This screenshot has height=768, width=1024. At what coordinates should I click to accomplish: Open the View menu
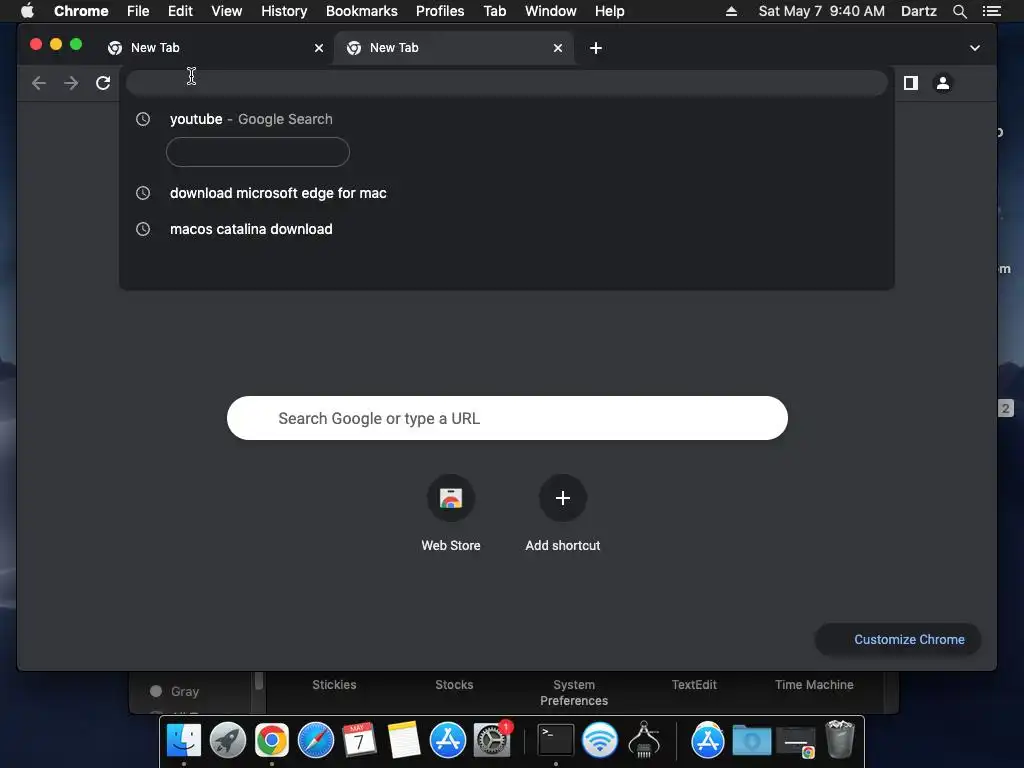click(x=227, y=11)
